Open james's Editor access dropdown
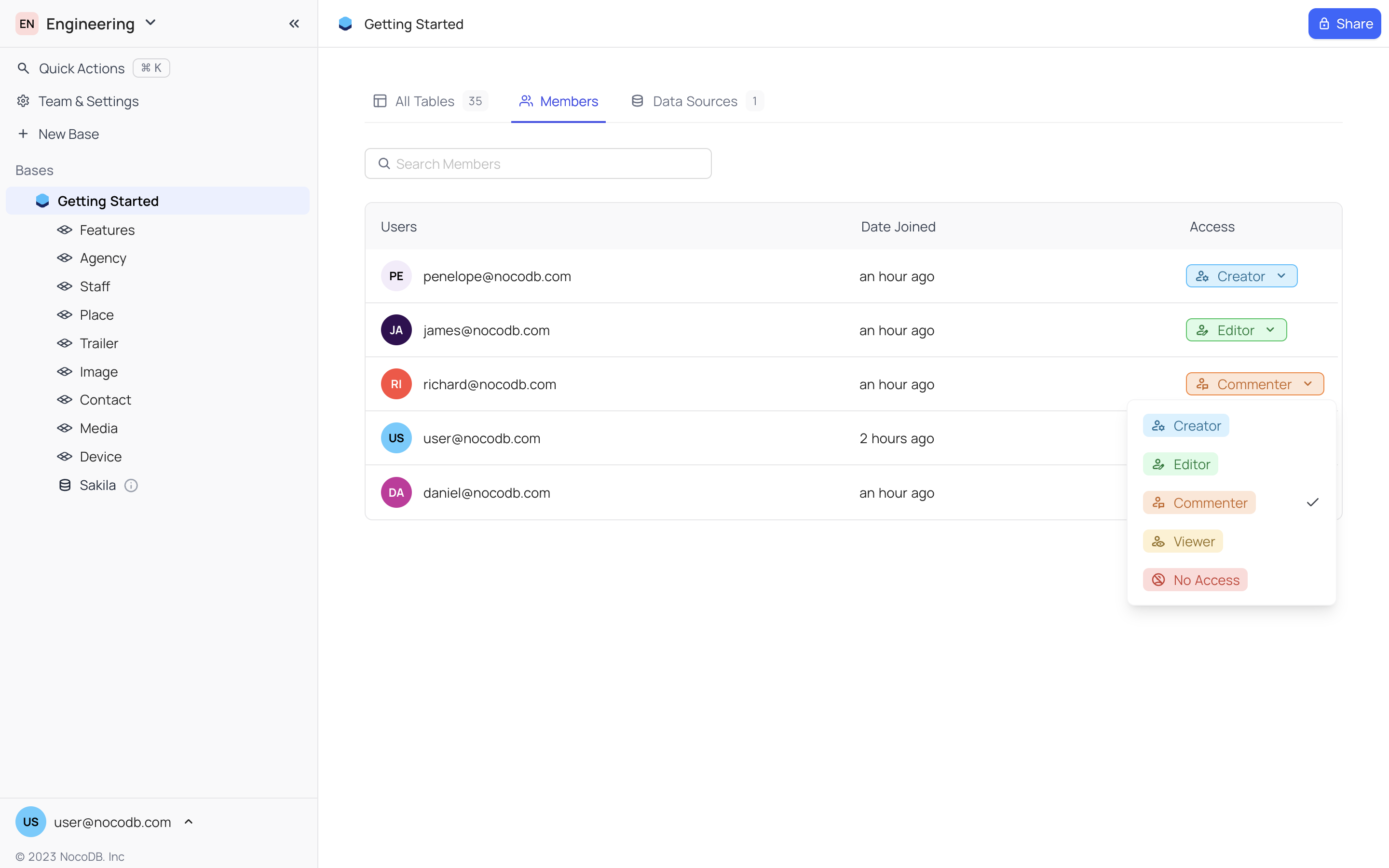1389x868 pixels. click(x=1236, y=330)
